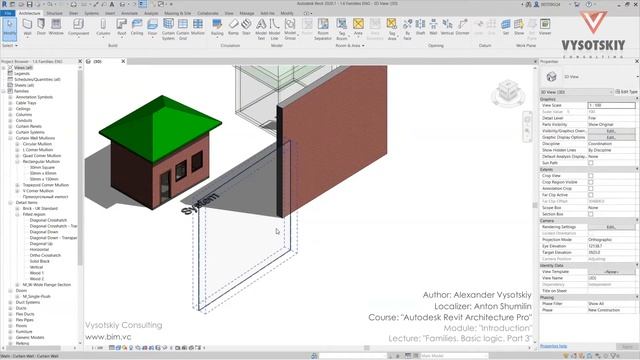Viewport: 640px width, 360px height.
Task: Enable the Crop View checkbox
Action: click(x=591, y=176)
